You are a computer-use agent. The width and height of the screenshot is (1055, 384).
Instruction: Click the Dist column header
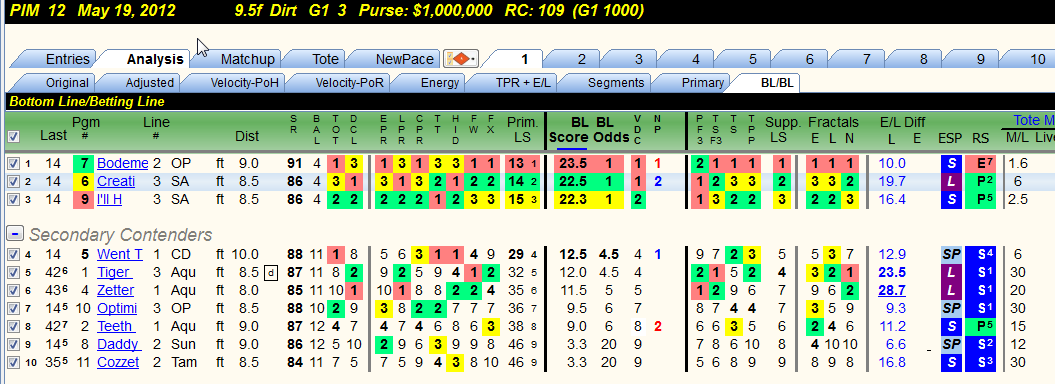247,137
